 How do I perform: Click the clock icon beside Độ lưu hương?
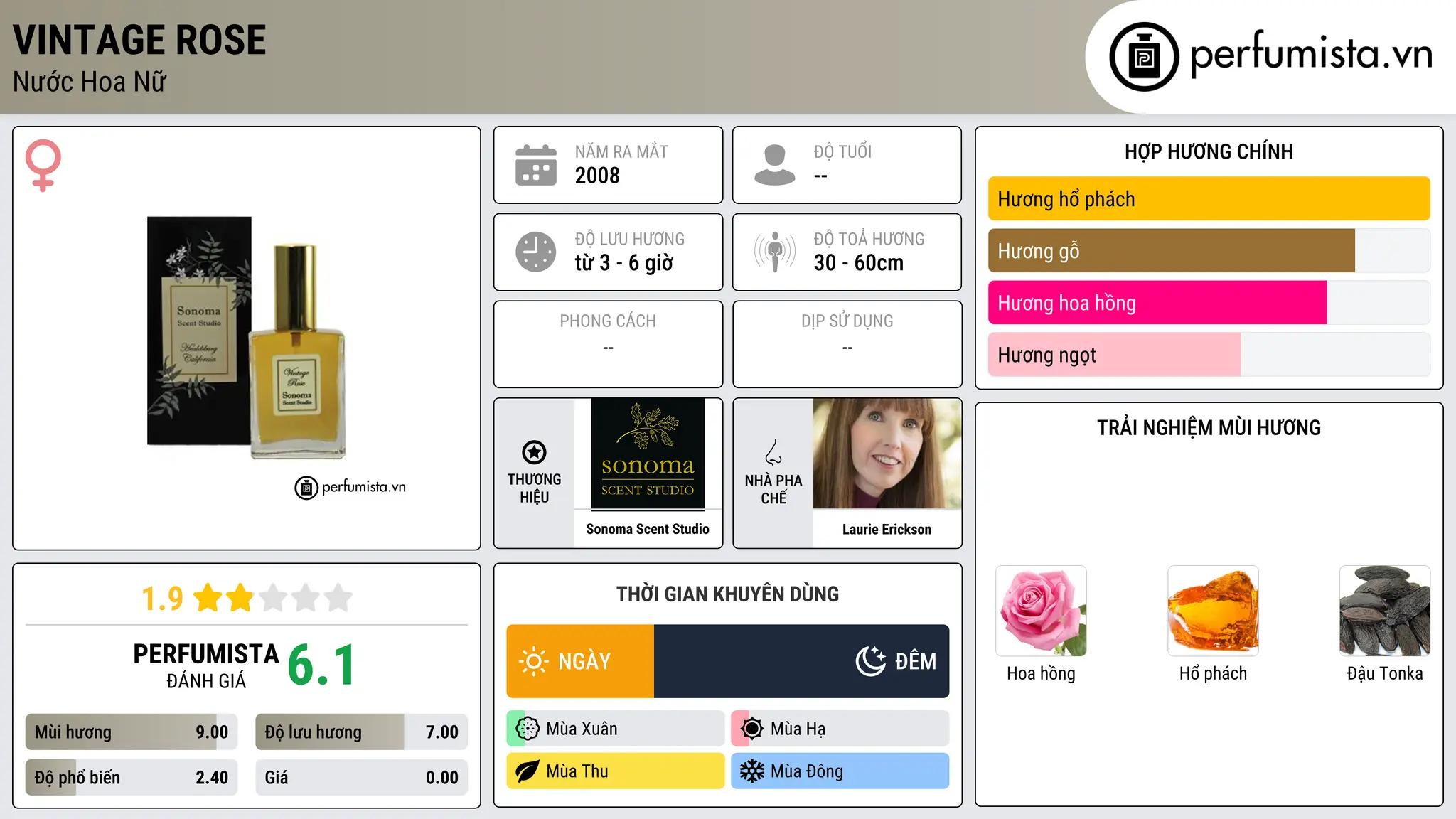click(536, 252)
